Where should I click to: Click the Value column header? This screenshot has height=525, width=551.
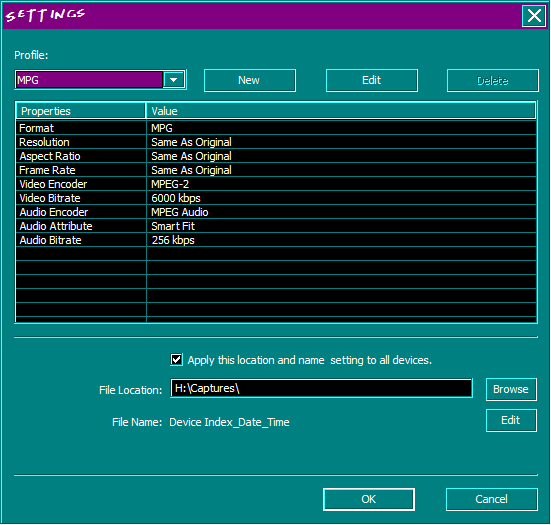pyautogui.click(x=341, y=111)
